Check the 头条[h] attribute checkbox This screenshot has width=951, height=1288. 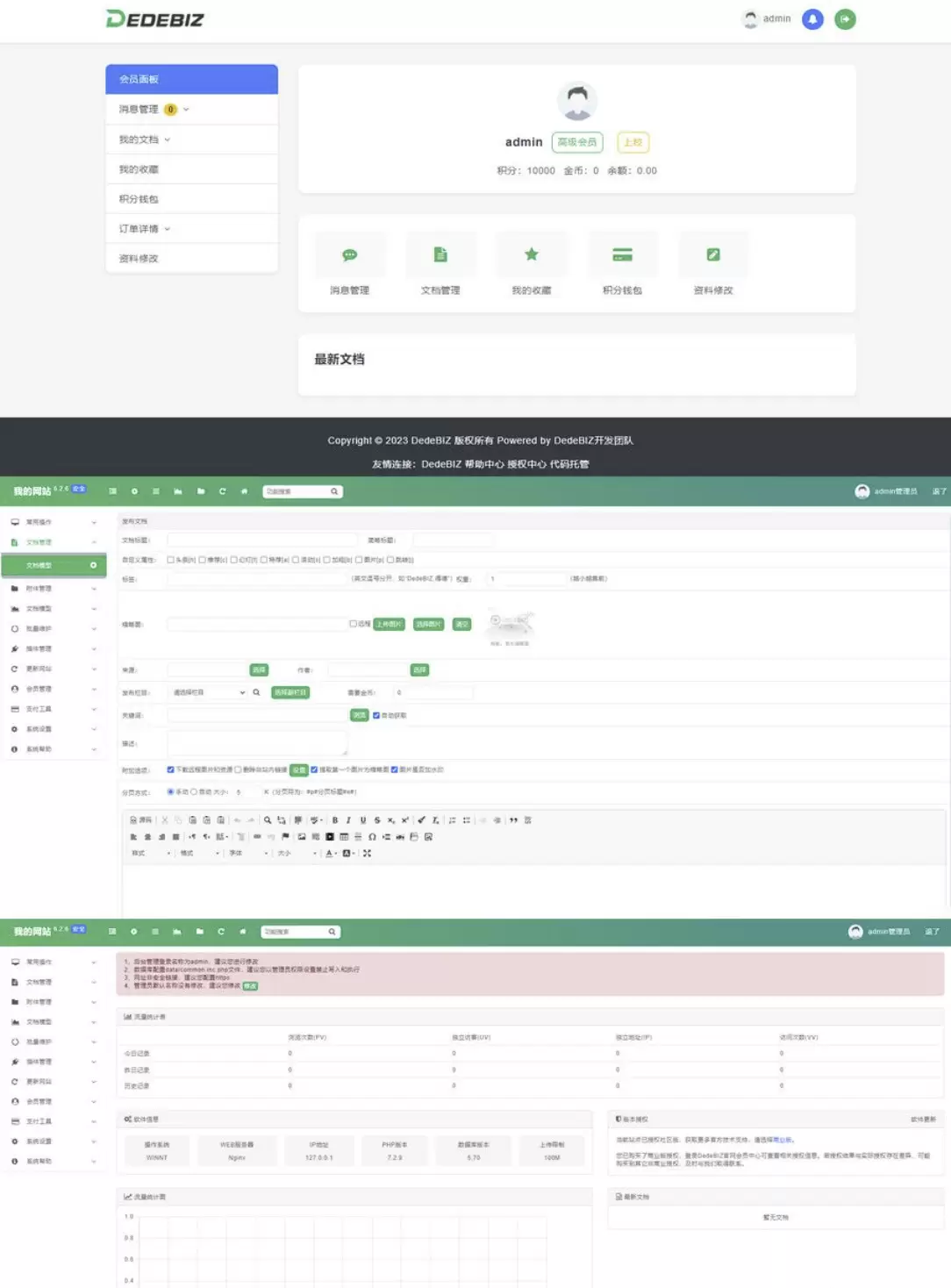(171, 560)
